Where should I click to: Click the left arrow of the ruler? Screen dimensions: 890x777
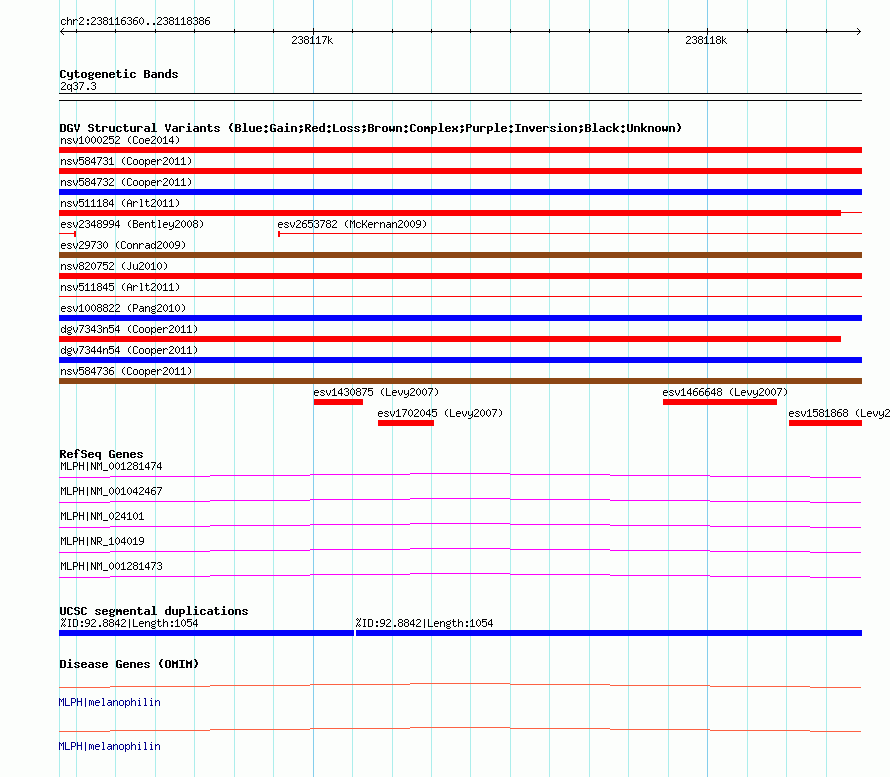tap(62, 32)
